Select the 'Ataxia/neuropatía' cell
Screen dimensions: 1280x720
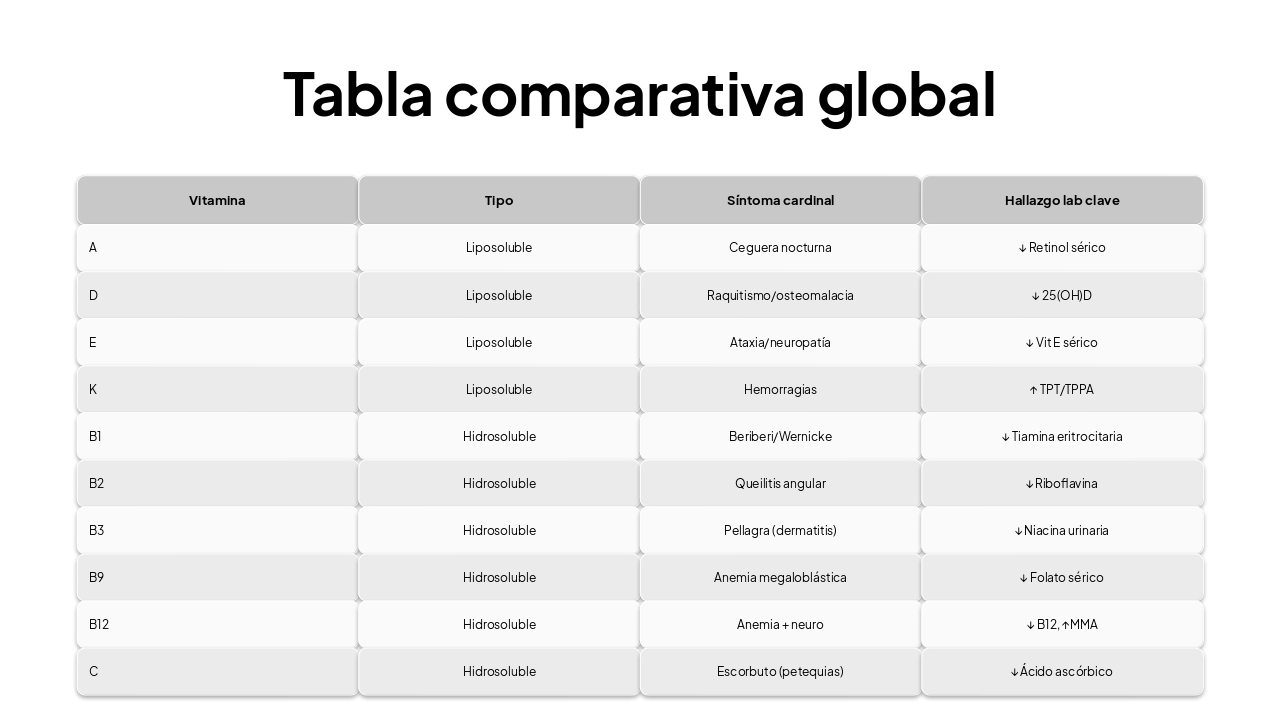pyautogui.click(x=780, y=342)
